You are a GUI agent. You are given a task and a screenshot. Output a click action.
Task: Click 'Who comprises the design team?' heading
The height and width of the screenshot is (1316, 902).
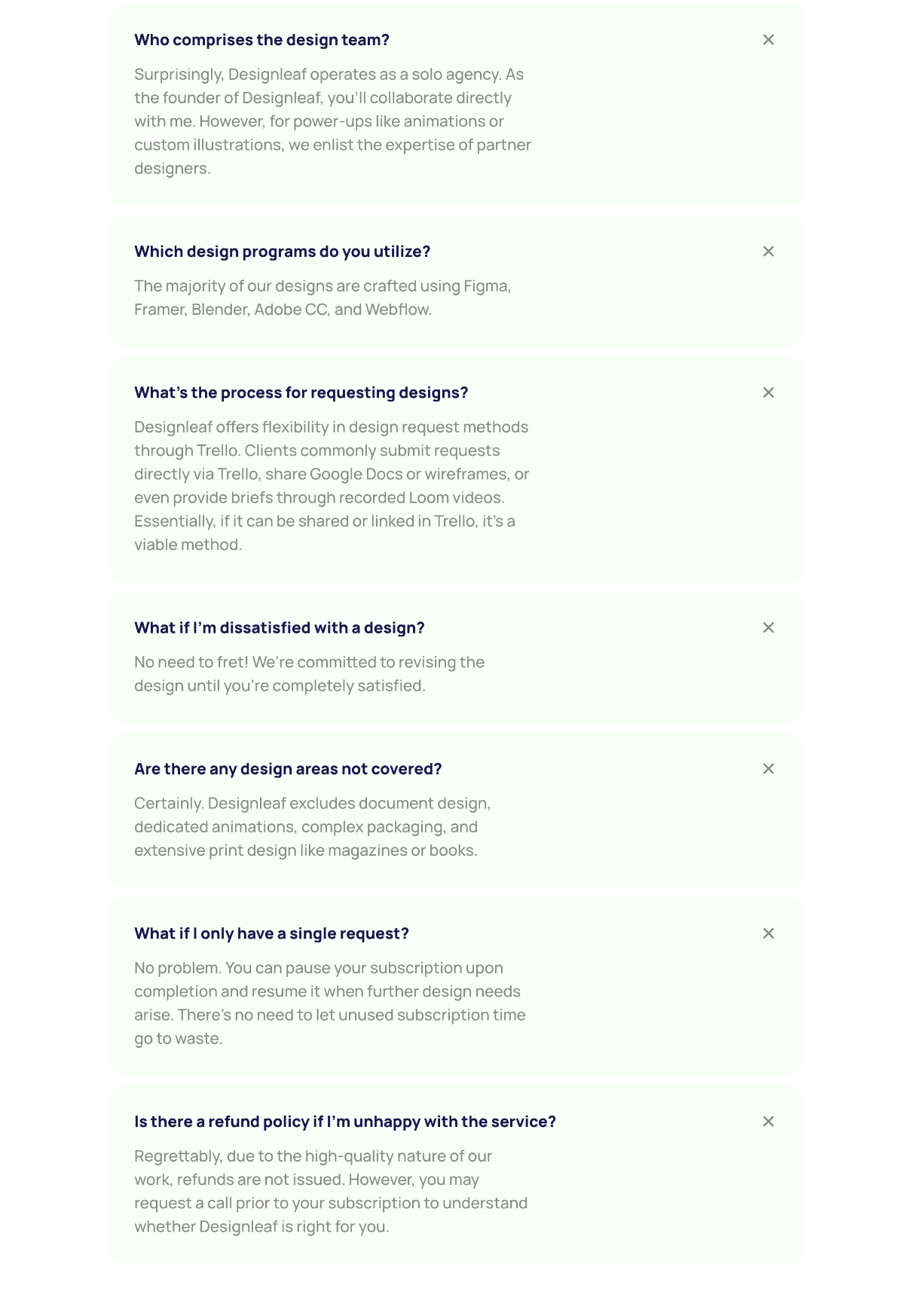tap(261, 40)
